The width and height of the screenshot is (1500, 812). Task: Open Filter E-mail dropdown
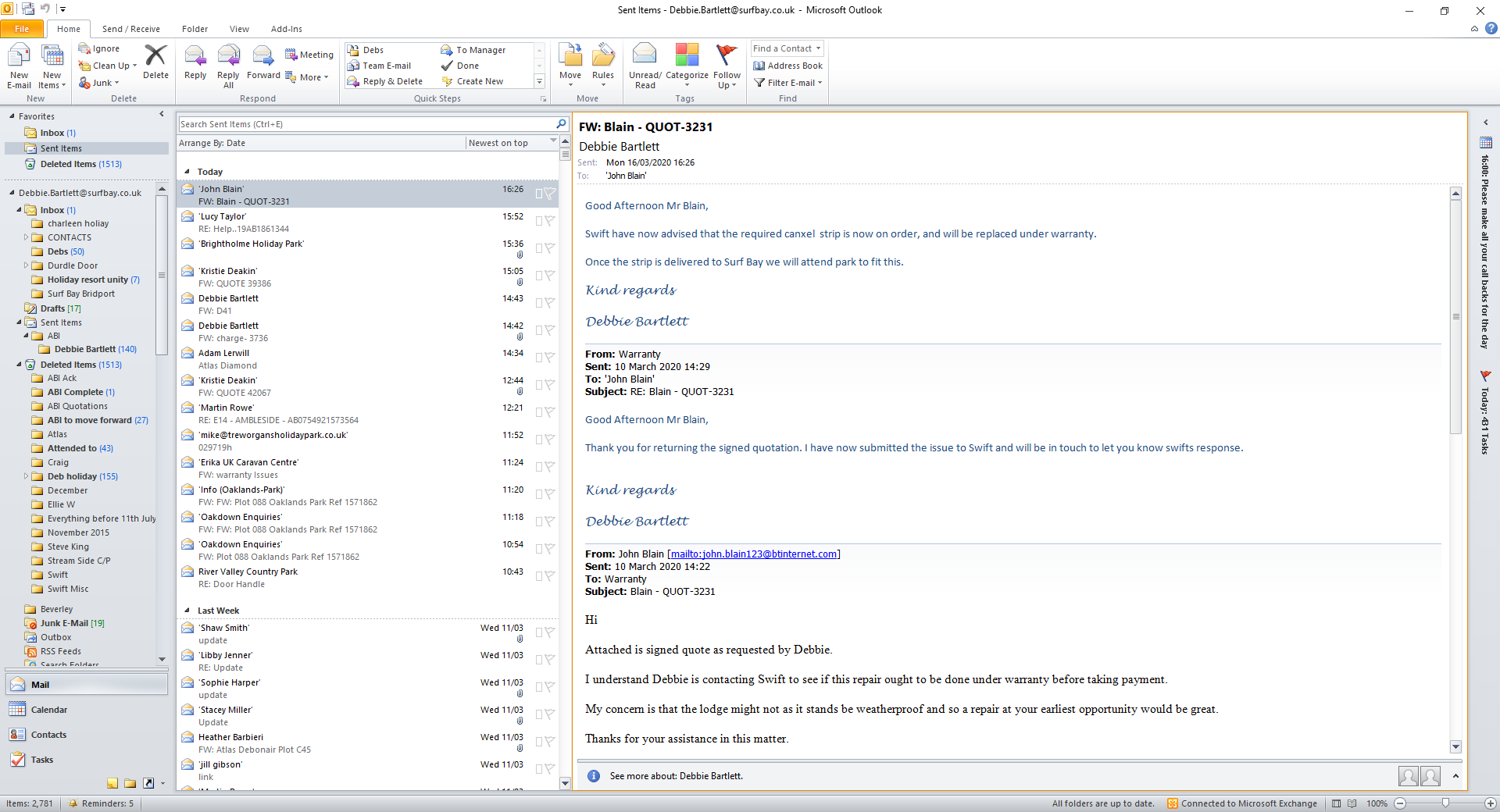coord(787,83)
